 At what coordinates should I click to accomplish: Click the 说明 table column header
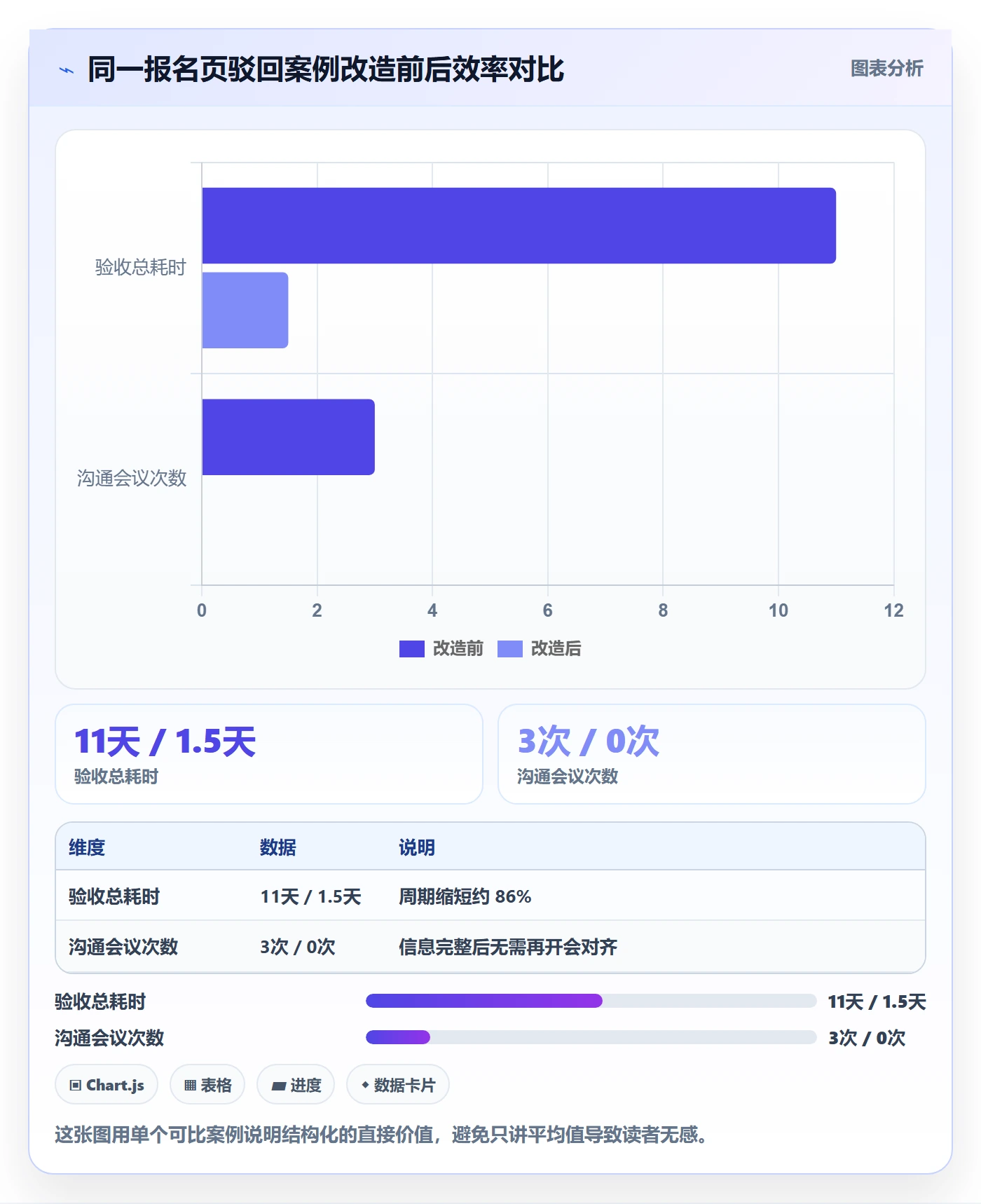pos(417,848)
